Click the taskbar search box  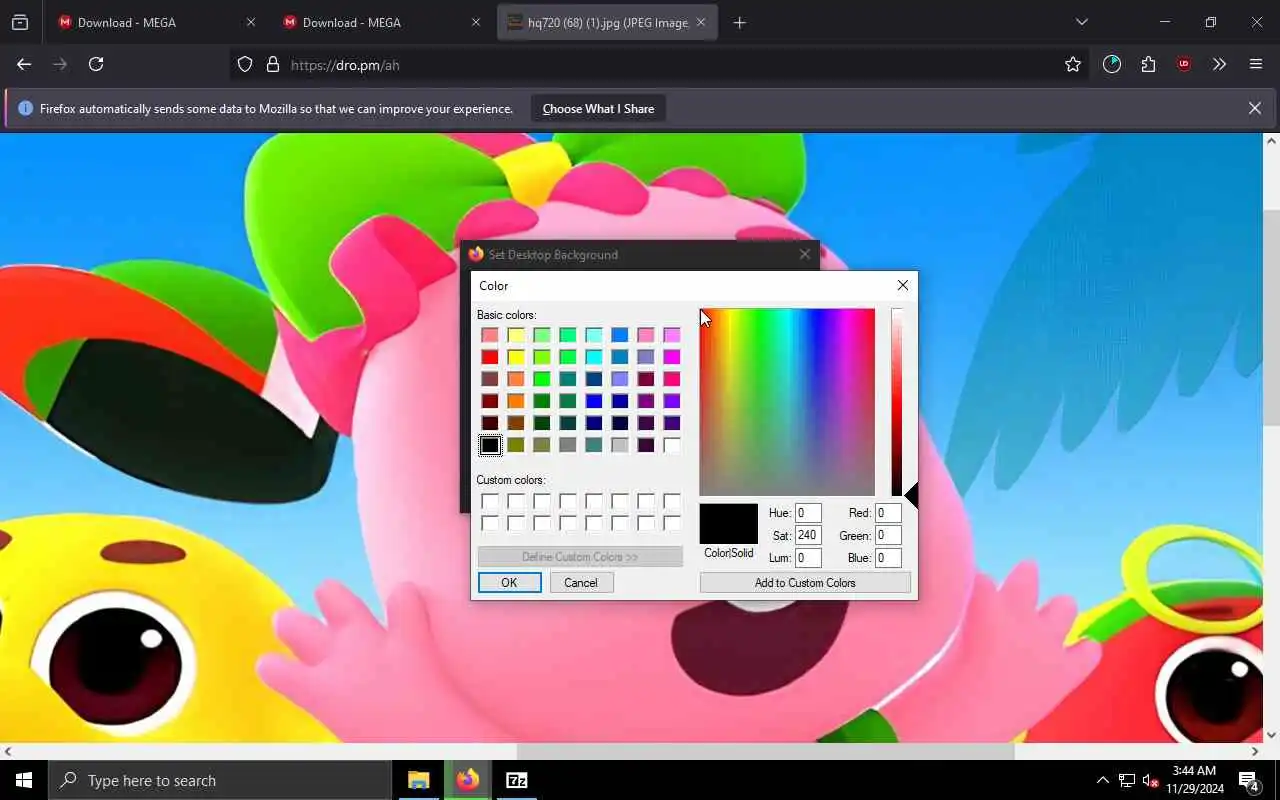(x=220, y=780)
